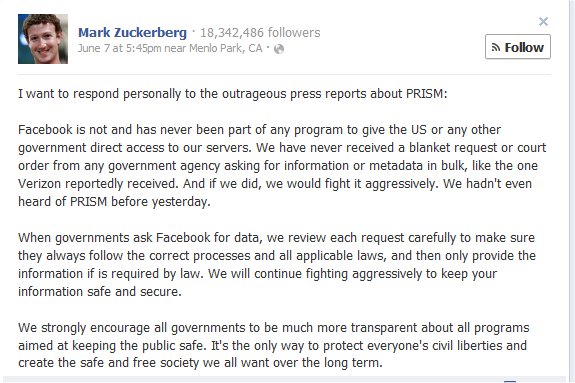Viewport: 575px width, 383px height.
Task: Click the line 'information safe and secure.'
Action: click(x=100, y=292)
